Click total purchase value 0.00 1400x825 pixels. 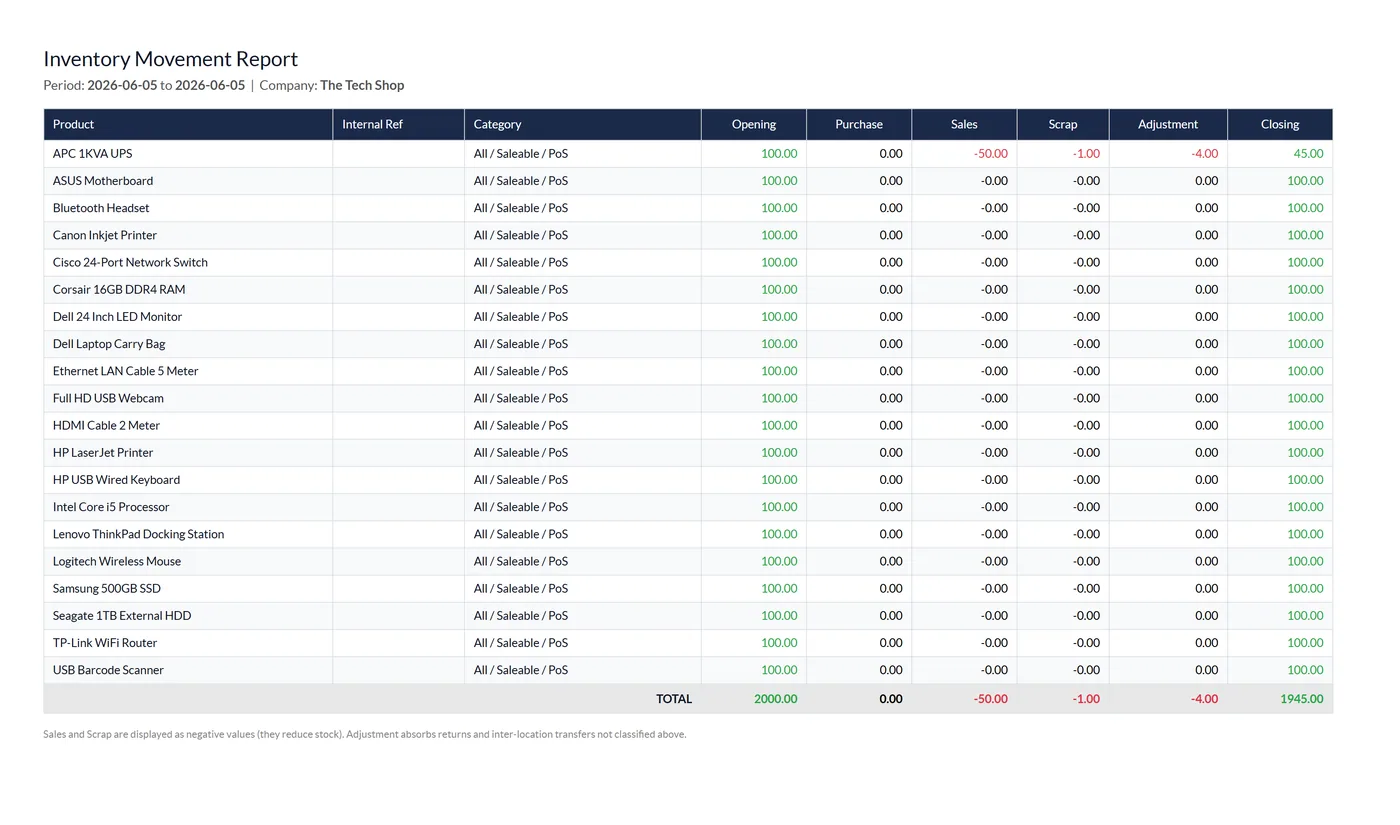click(891, 699)
